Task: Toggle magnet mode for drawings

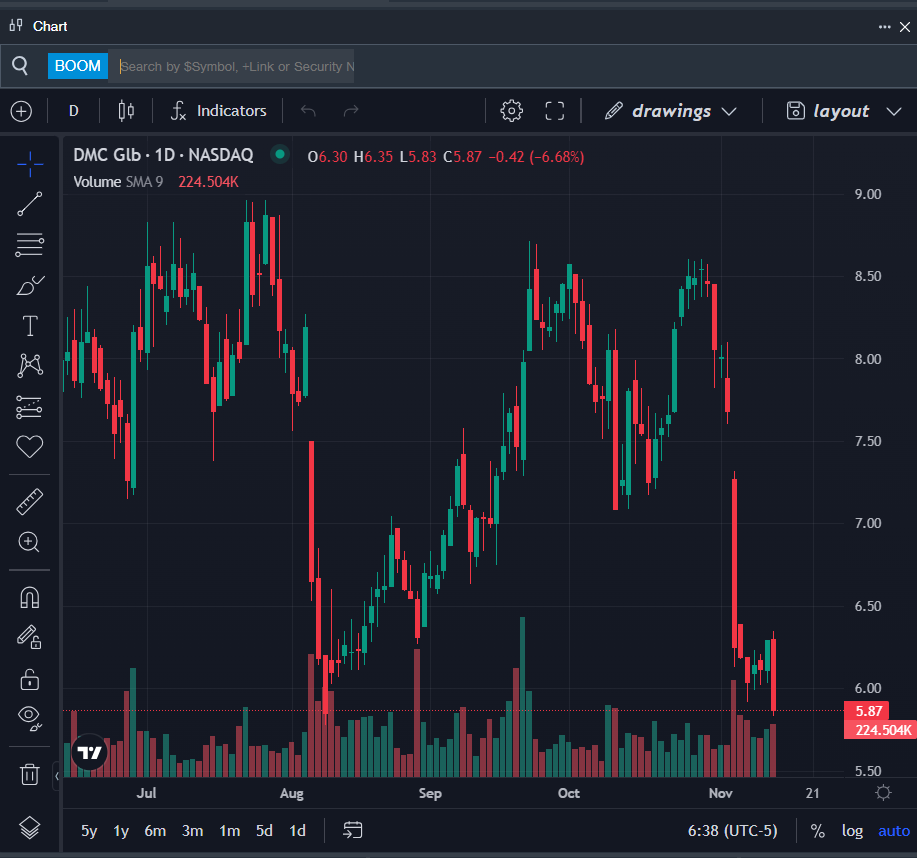Action: coord(30,598)
